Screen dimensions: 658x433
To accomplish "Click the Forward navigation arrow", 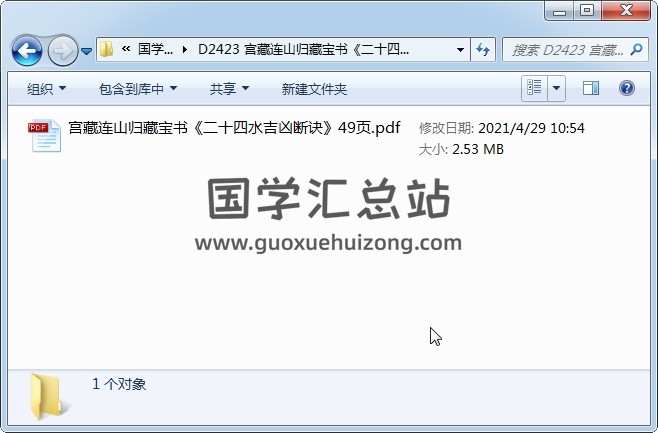I will [x=63, y=51].
